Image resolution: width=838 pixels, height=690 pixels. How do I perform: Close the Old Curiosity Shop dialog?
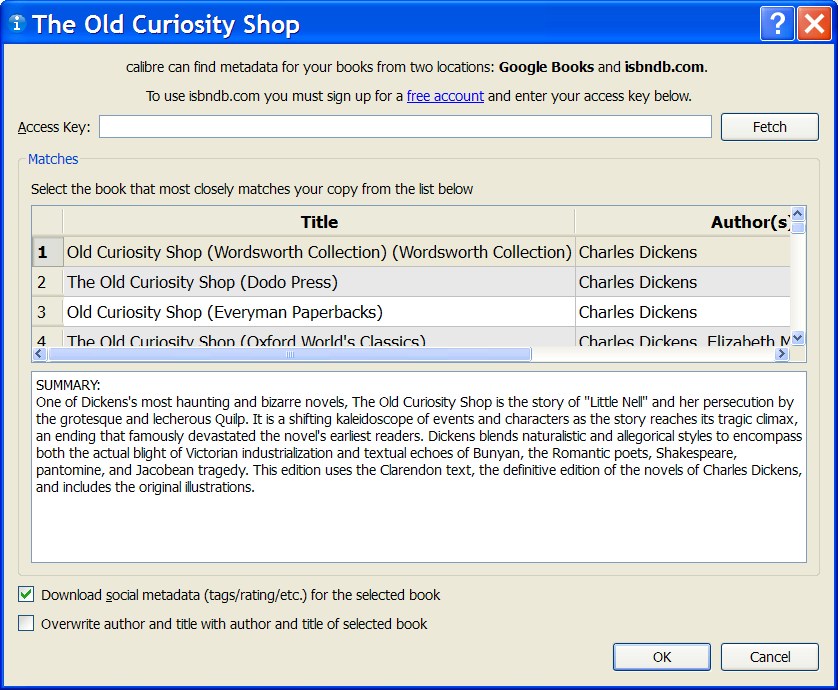812,24
